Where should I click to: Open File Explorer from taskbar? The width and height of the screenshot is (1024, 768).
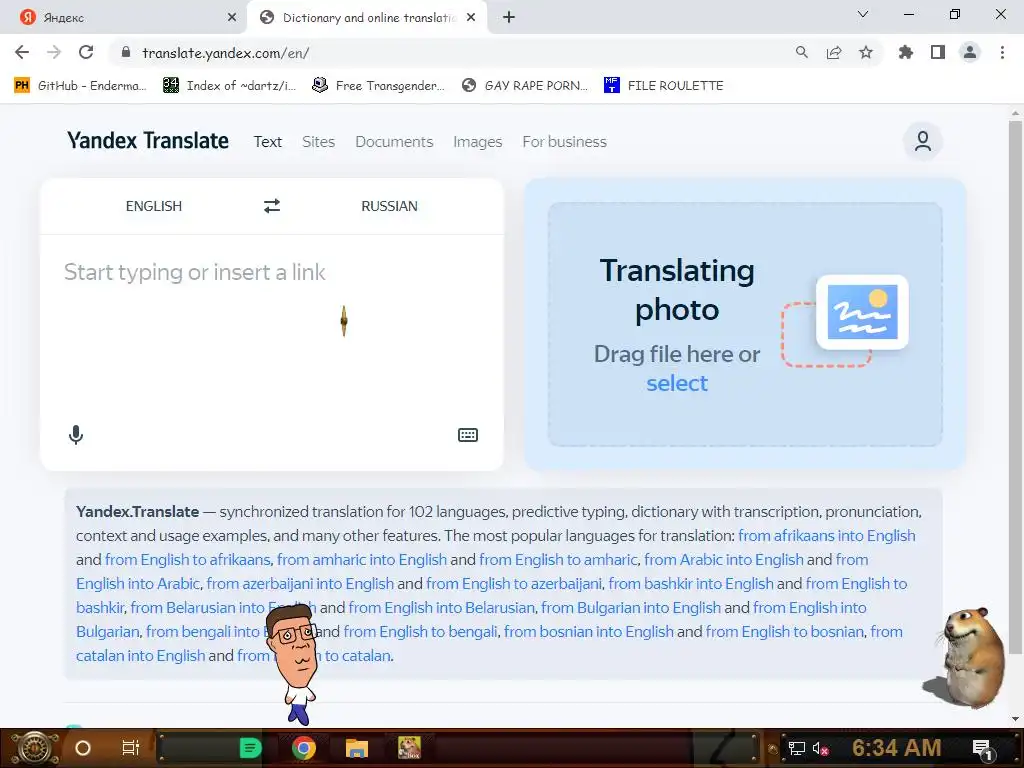pyautogui.click(x=357, y=748)
